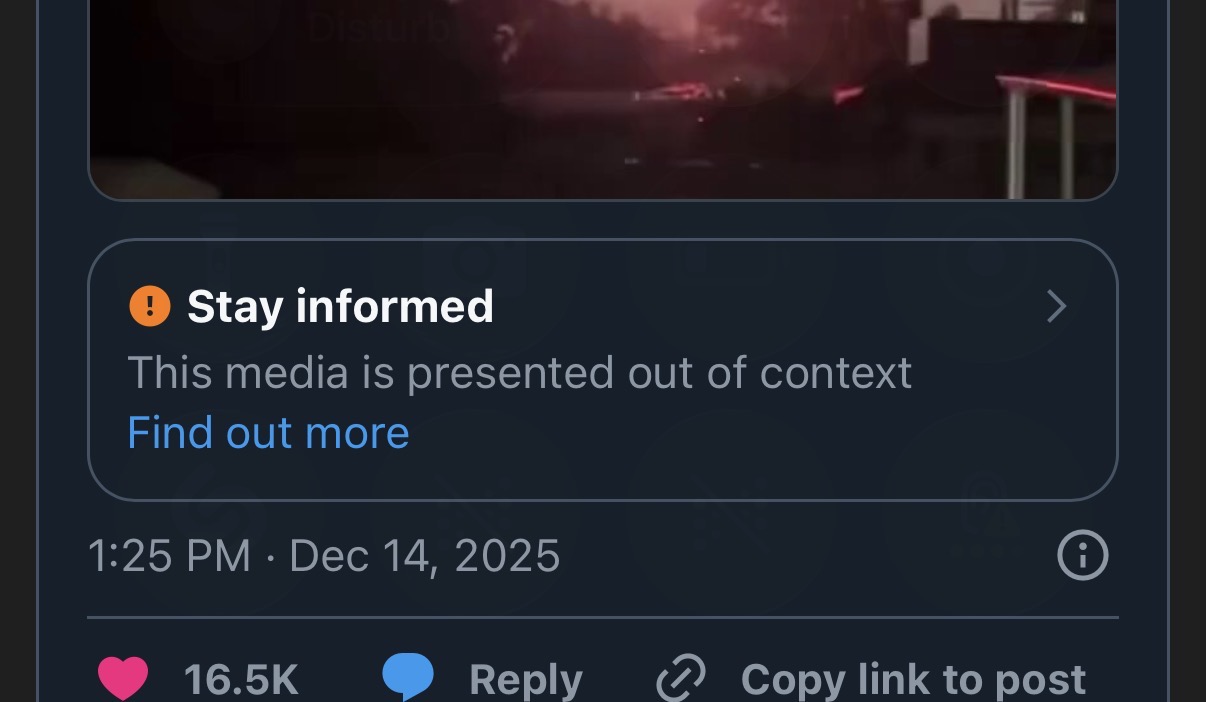Choose Copy link to post text
1206x702 pixels.
[x=913, y=680]
